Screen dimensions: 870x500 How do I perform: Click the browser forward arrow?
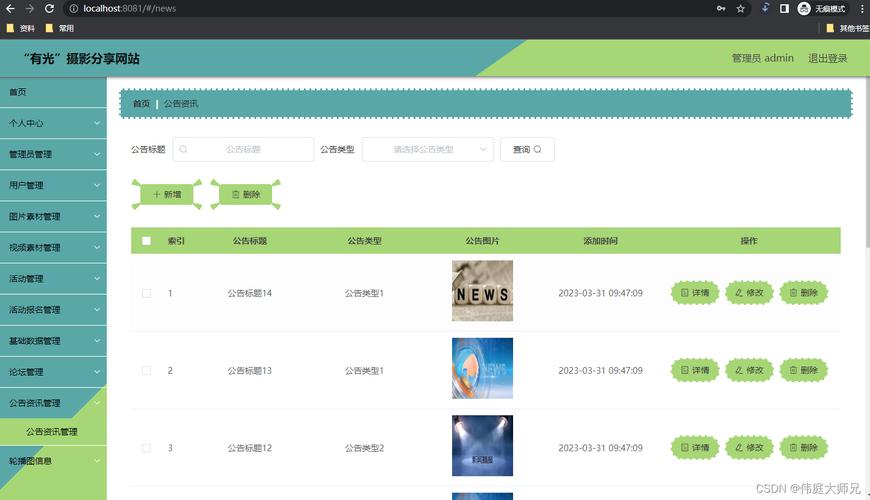click(29, 8)
